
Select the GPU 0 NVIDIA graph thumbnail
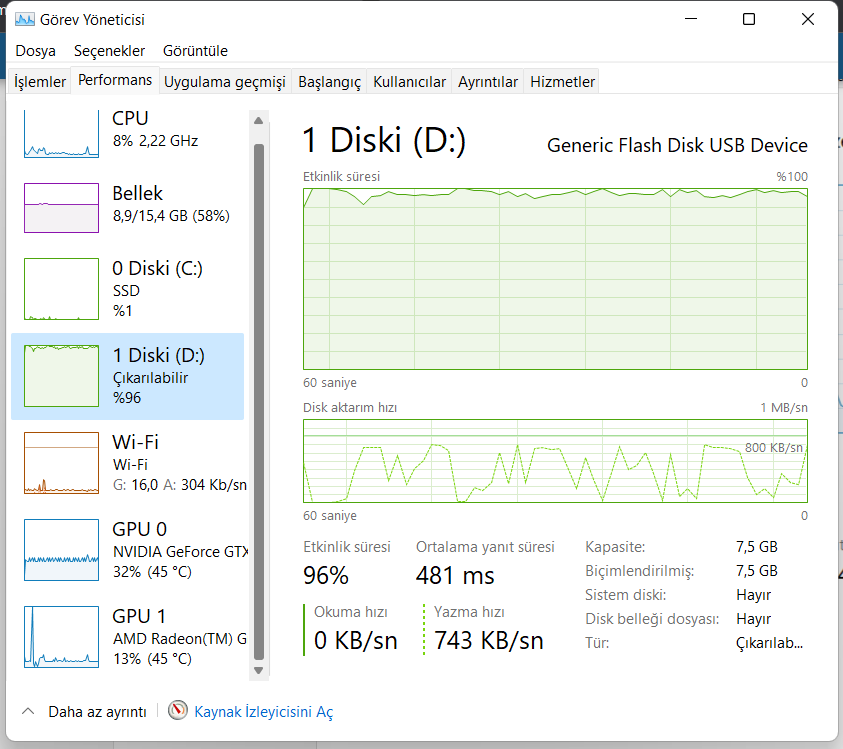point(61,550)
